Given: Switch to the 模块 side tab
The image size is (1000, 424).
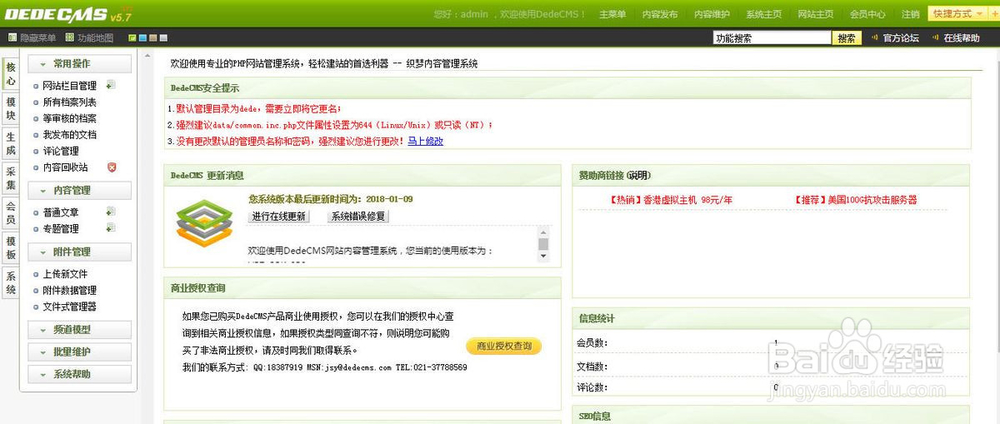Looking at the screenshot, I should [11, 108].
